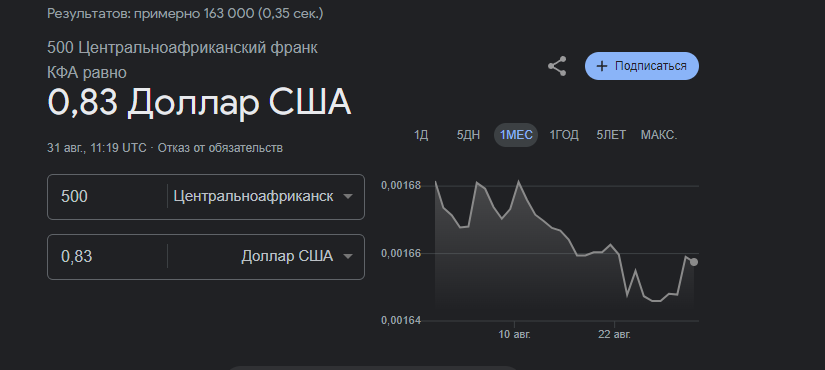825x370 pixels.
Task: Open the Отказ от обязательств link
Action: point(220,148)
